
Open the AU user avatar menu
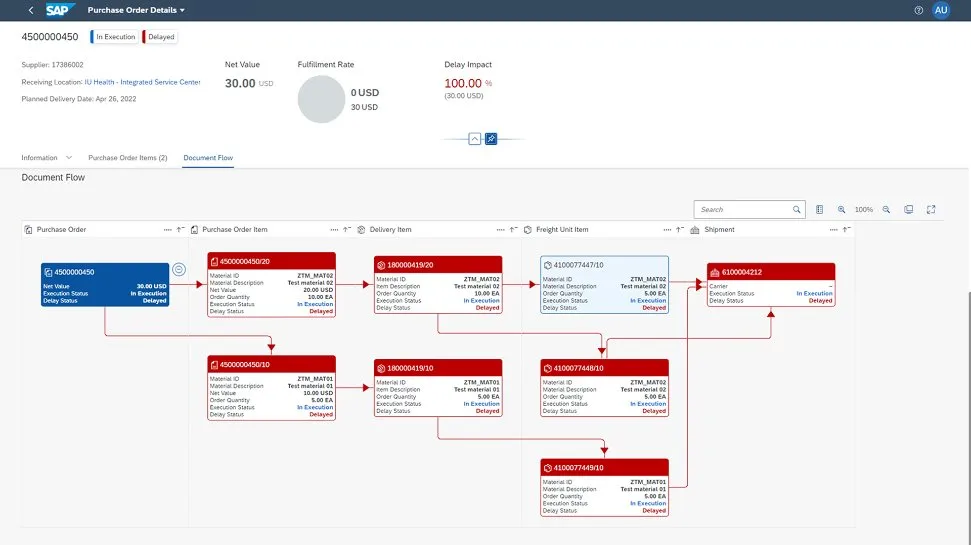coord(940,10)
